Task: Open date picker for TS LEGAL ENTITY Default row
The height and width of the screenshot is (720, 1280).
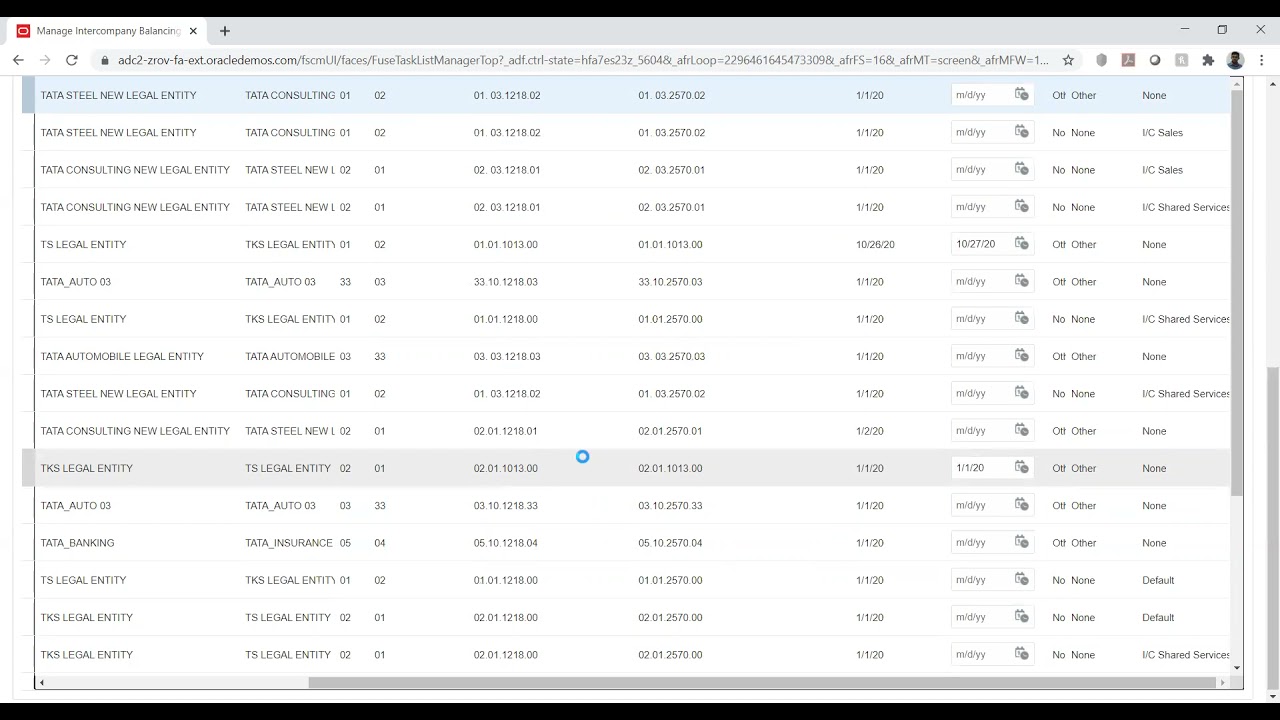Action: (x=1021, y=580)
